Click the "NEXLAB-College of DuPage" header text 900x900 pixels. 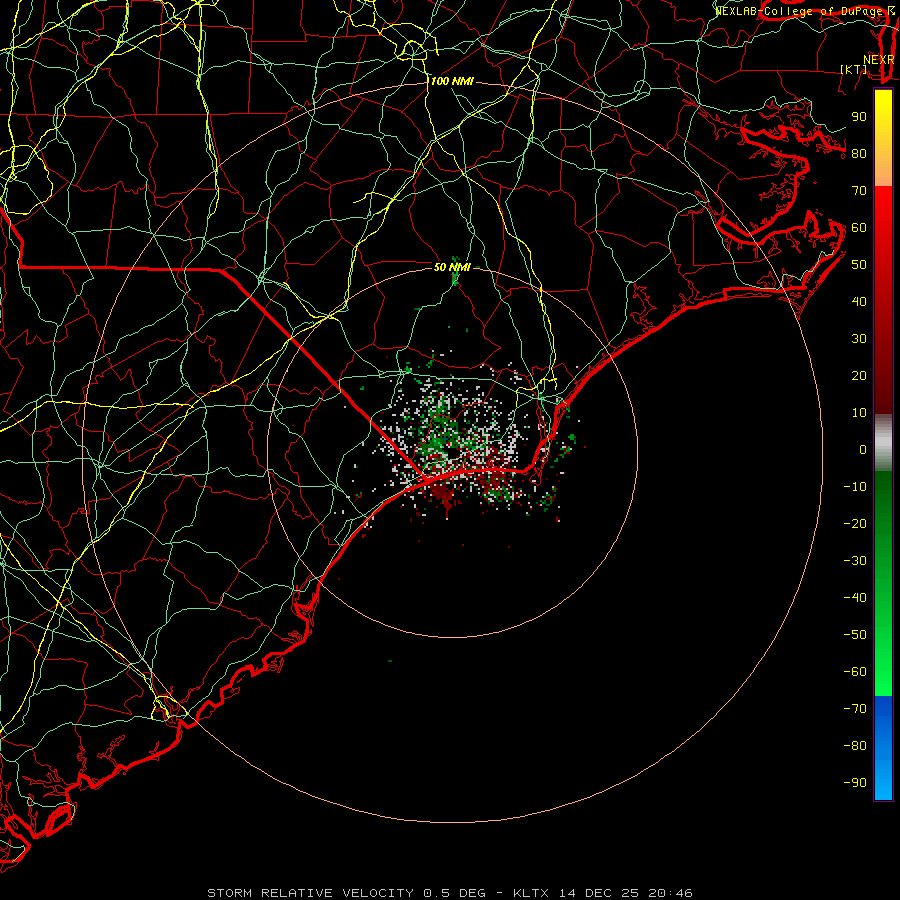pos(797,11)
